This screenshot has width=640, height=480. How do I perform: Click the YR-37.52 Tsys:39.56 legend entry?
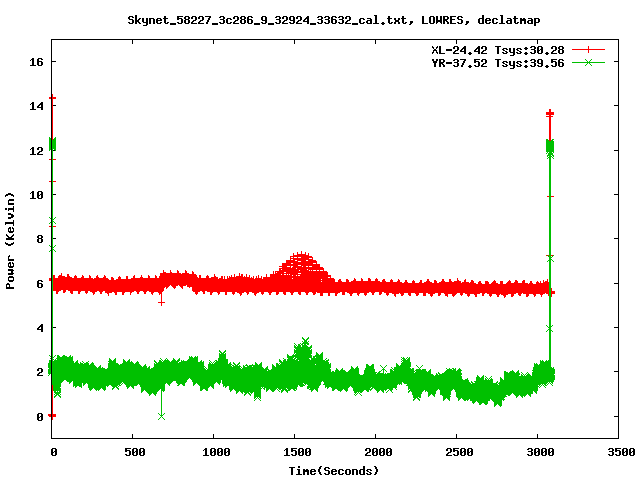pos(498,63)
